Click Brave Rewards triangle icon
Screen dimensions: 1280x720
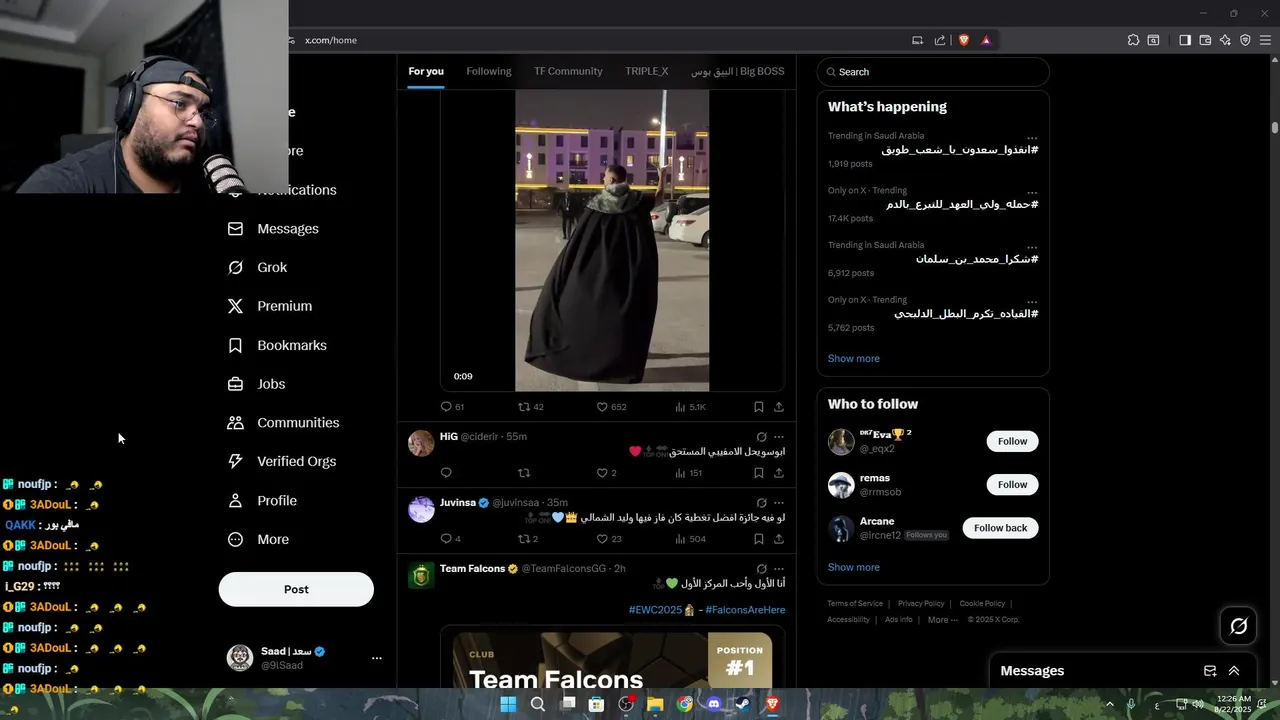tap(986, 40)
